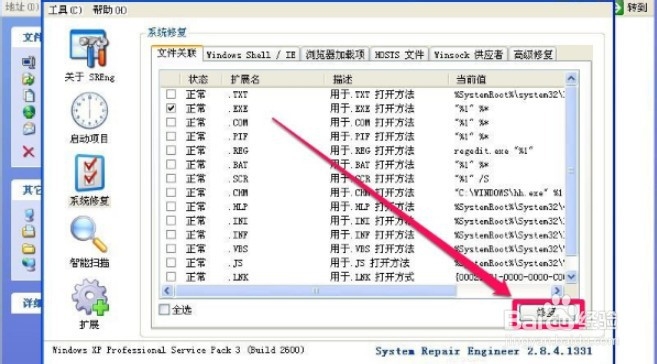
Task: Click list vertical scrollbar up arrow
Action: (571, 78)
